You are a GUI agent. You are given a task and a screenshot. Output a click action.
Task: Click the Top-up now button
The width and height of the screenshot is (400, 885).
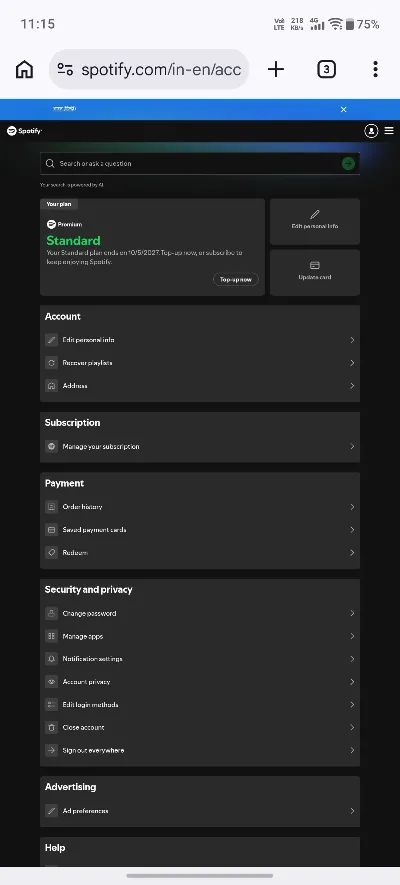pyautogui.click(x=236, y=279)
